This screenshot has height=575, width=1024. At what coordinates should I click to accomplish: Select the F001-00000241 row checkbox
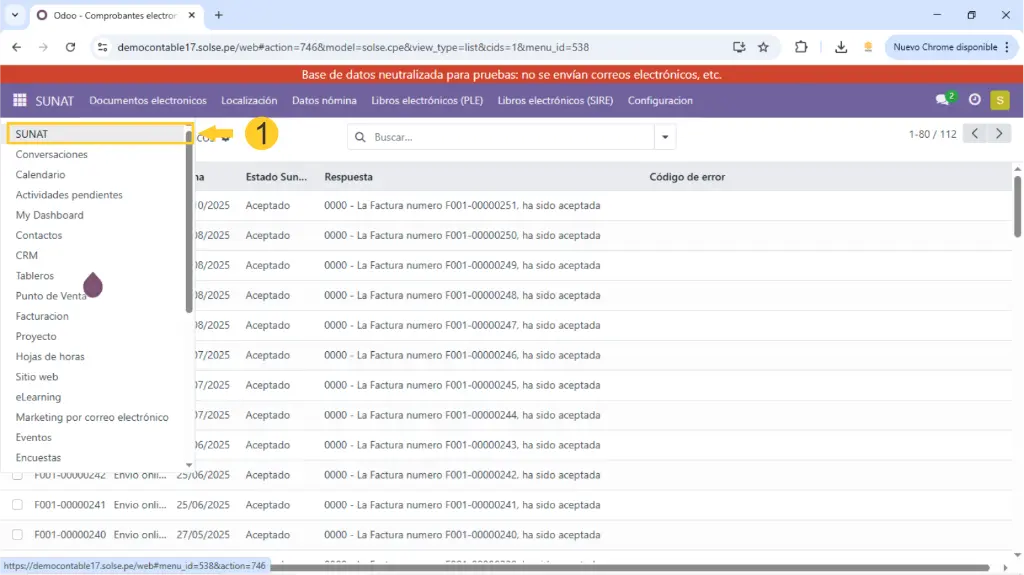tap(18, 505)
